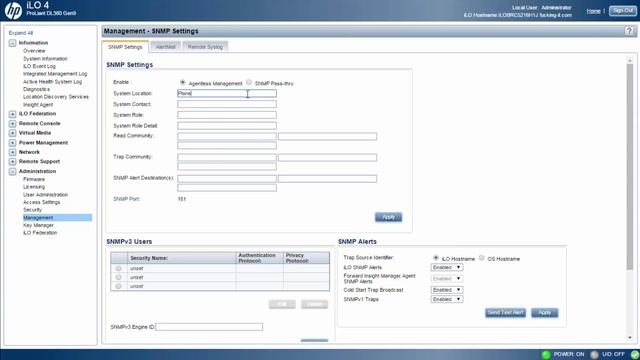
Task: Open Licensing under Administration
Action: [x=34, y=187]
